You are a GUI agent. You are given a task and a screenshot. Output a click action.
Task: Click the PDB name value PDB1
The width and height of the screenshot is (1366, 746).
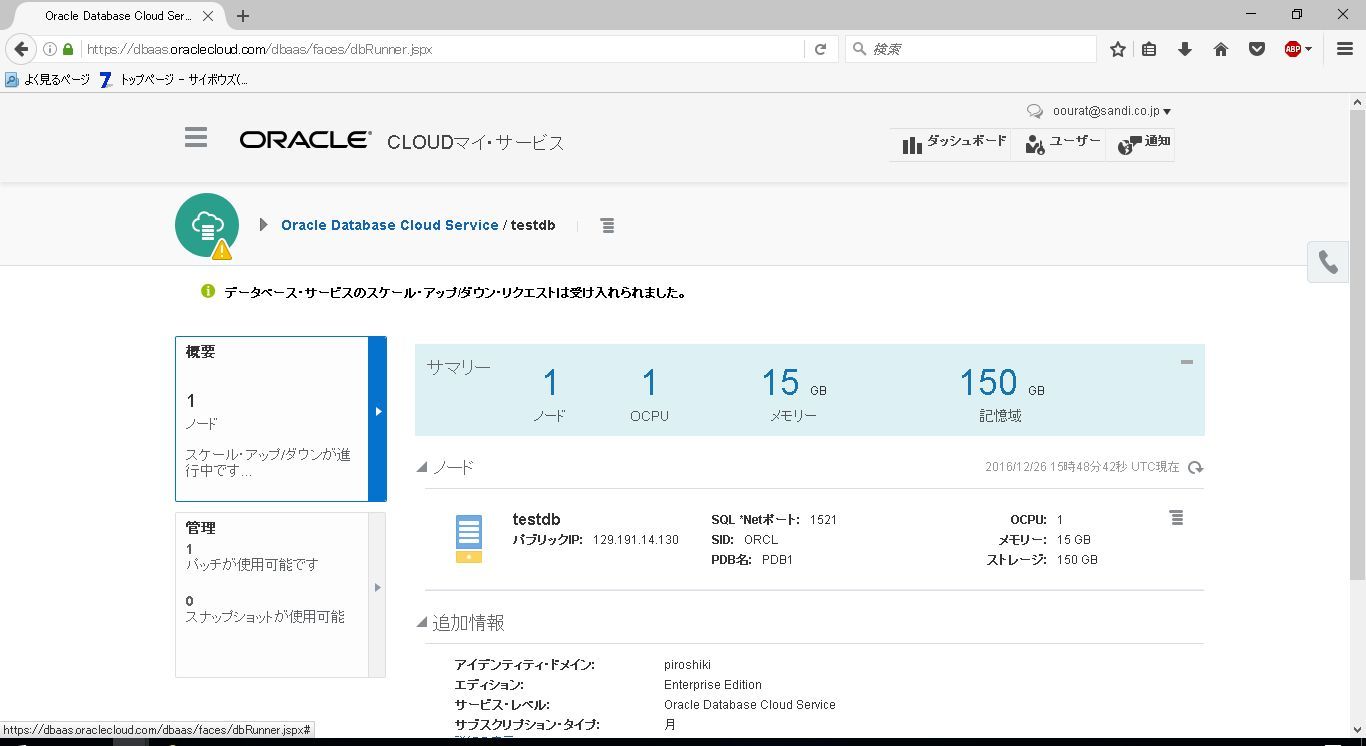(x=777, y=560)
